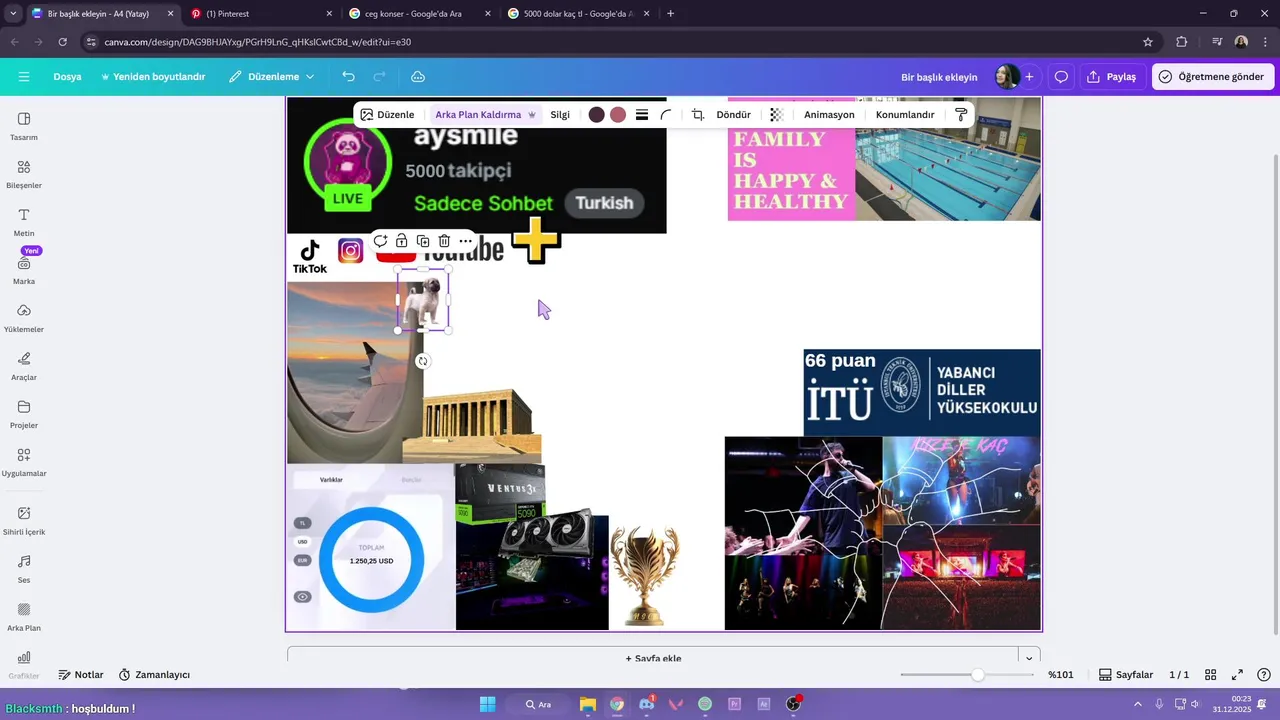Open a new browser tab

point(670,14)
